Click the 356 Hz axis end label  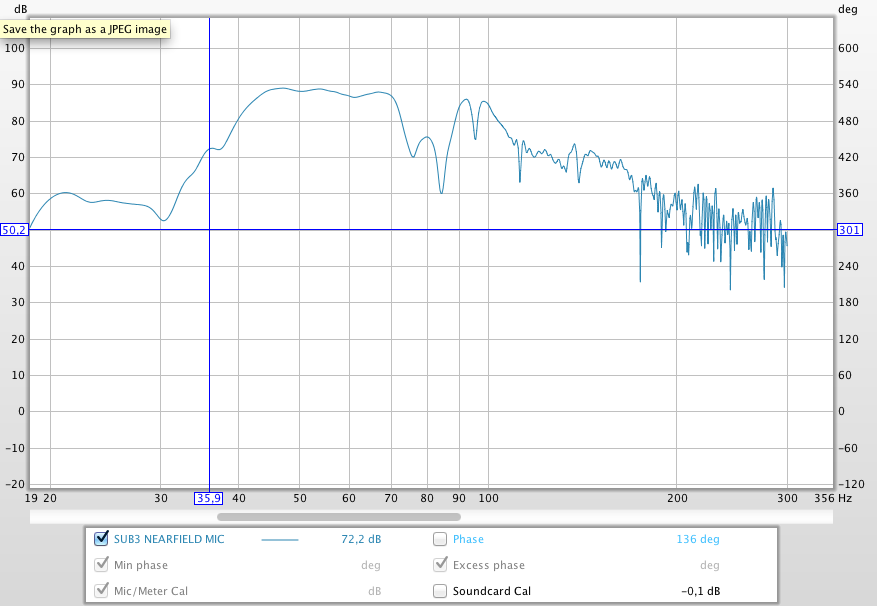833,498
